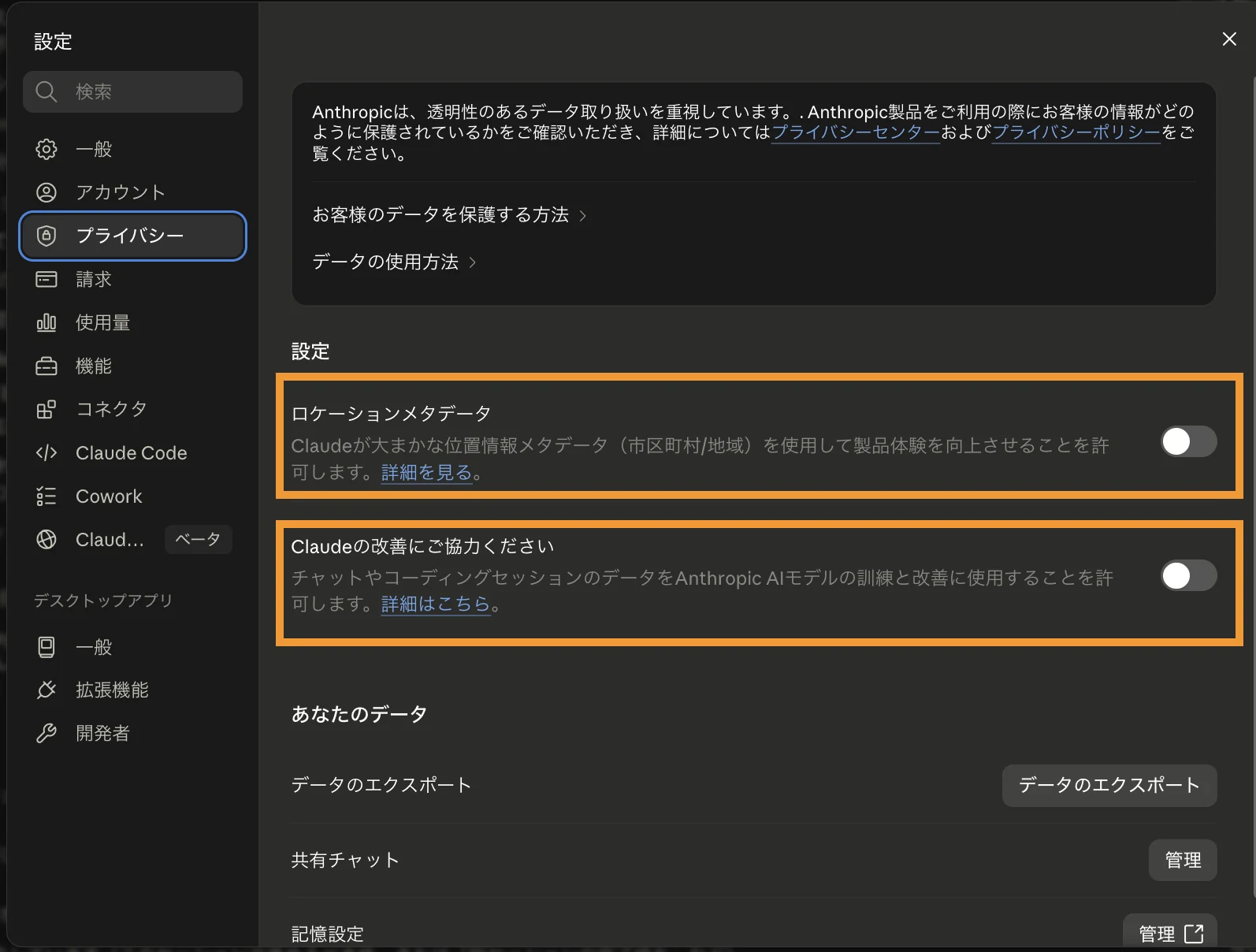Click the Claudeの改善にご協力ください heading text
The image size is (1256, 952).
[423, 546]
